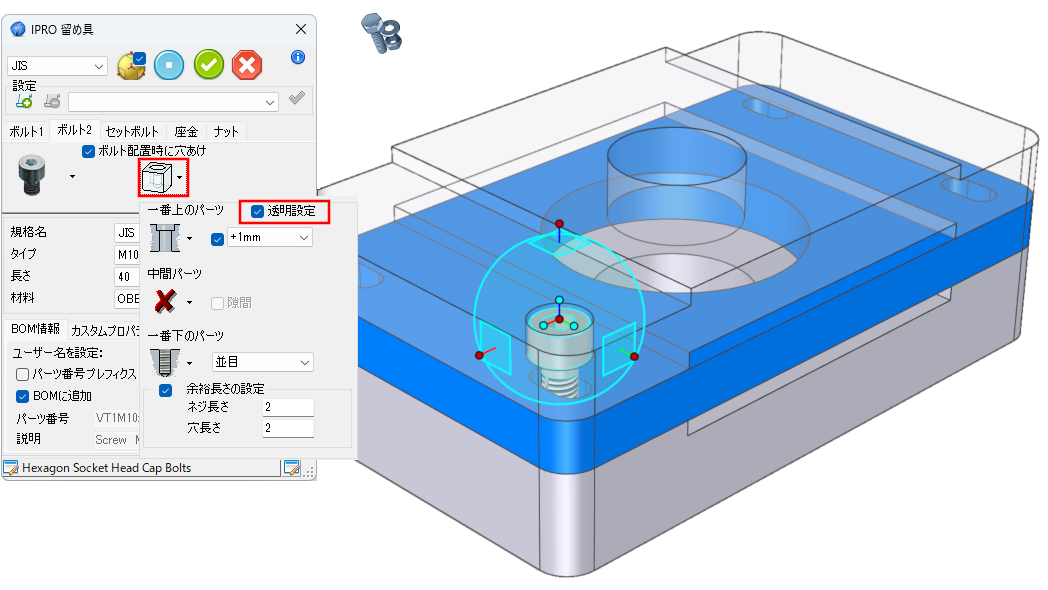The height and width of the screenshot is (590, 1048).
Task: Click the red X cancel button
Action: 247,65
